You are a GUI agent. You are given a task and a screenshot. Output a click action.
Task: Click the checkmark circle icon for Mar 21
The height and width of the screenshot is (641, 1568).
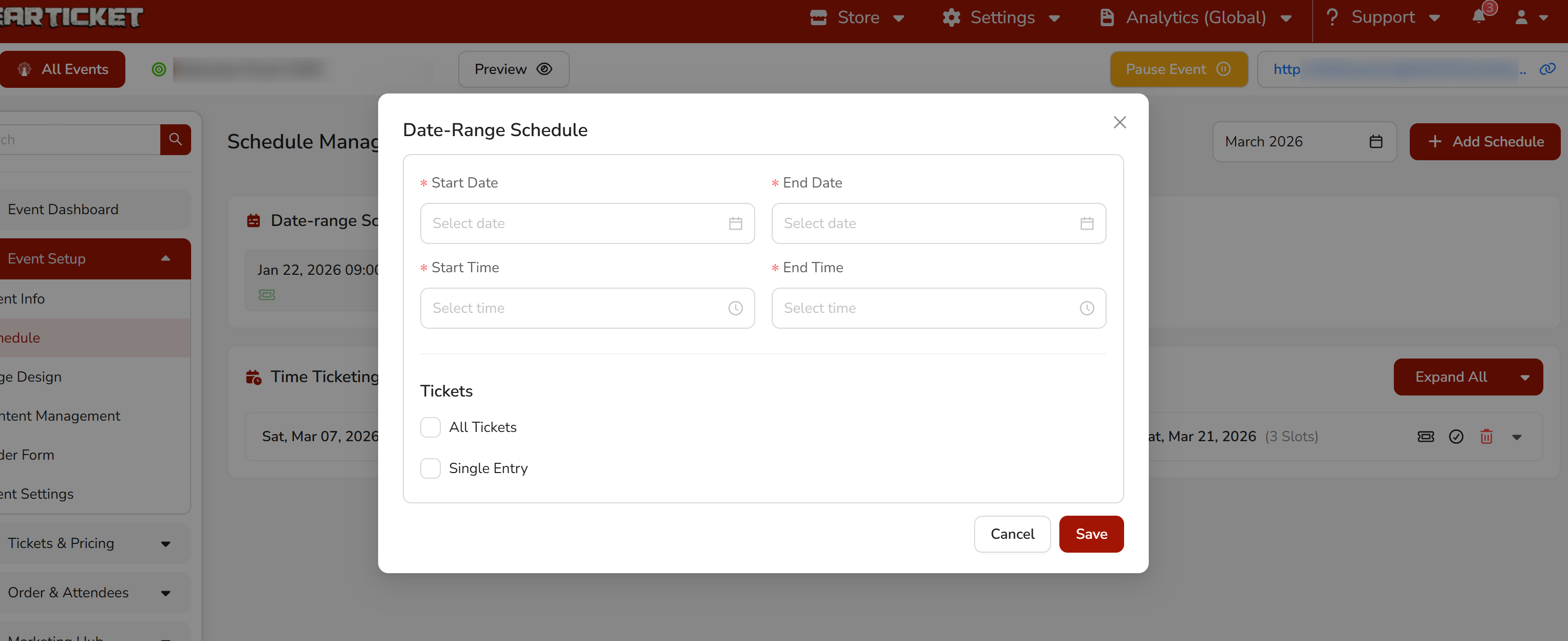pos(1455,437)
